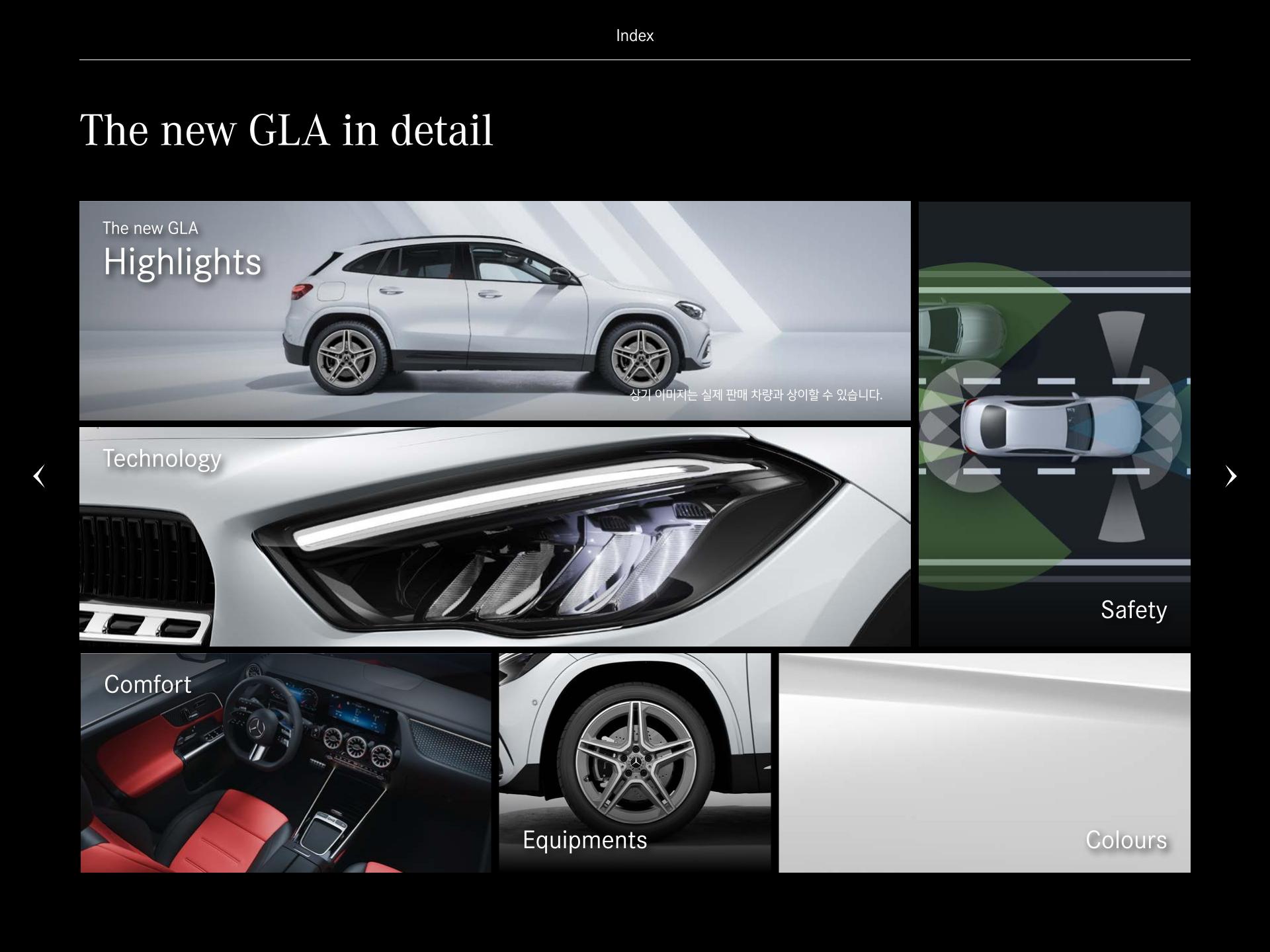The image size is (1270, 952).
Task: Go to the previous page arrow
Action: pyautogui.click(x=39, y=476)
